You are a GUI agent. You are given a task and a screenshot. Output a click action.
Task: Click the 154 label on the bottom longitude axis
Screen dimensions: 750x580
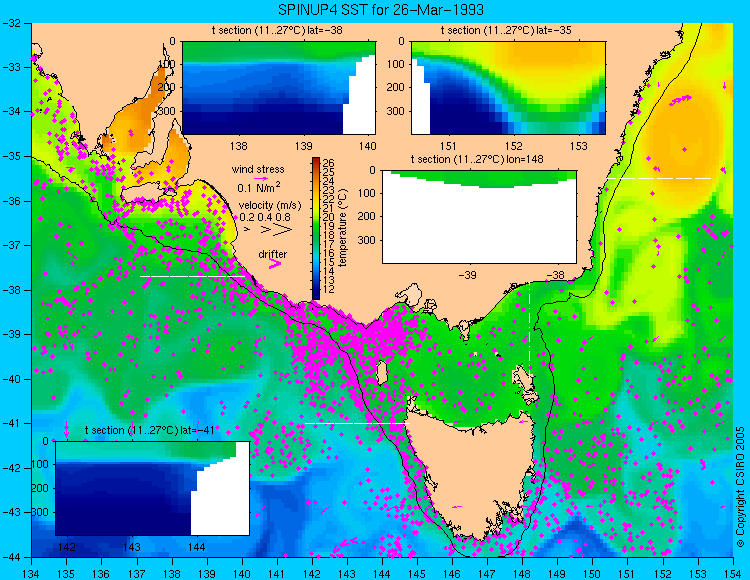[x=733, y=574]
